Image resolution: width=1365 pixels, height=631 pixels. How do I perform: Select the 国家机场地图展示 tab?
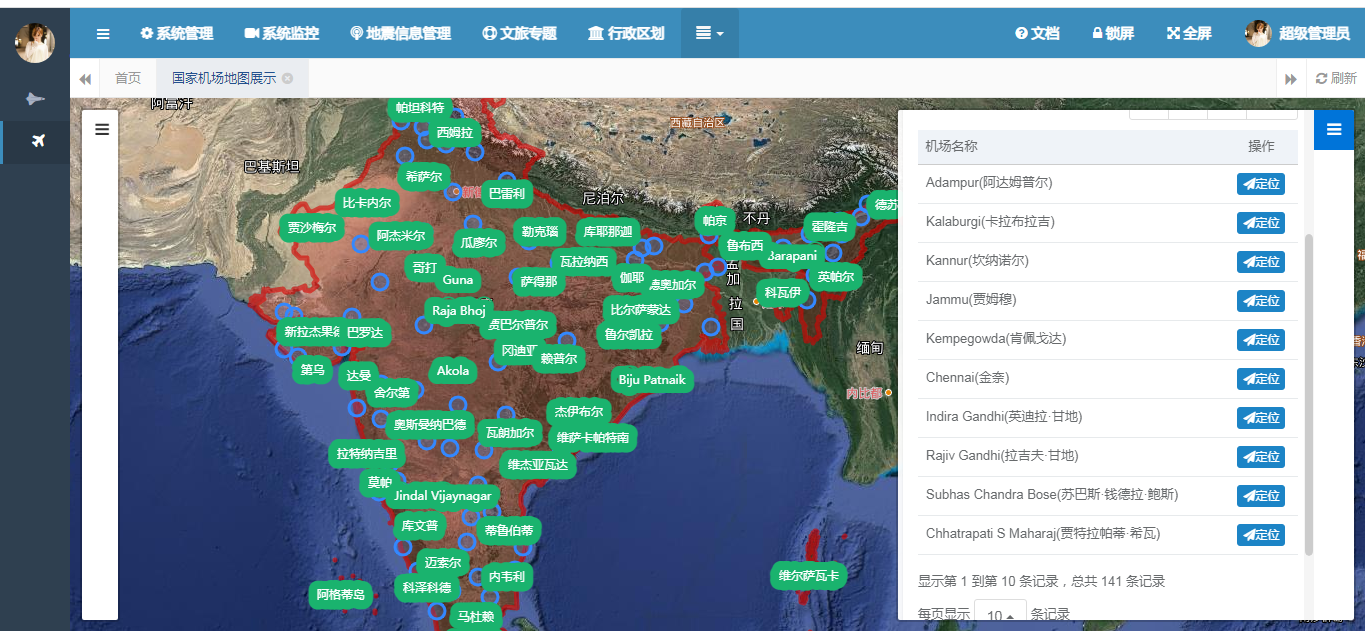point(224,78)
